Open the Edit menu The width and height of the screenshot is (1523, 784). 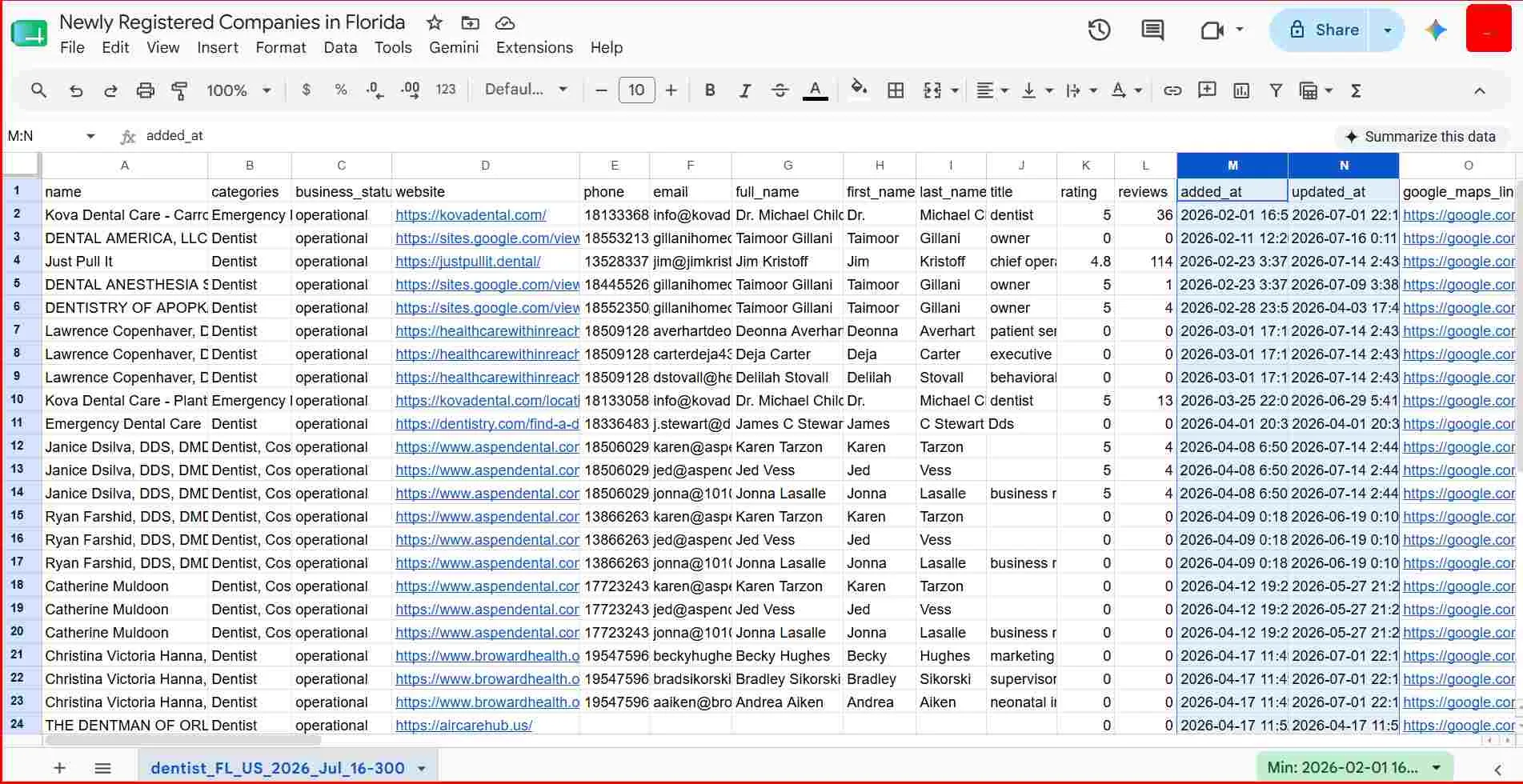click(x=115, y=47)
